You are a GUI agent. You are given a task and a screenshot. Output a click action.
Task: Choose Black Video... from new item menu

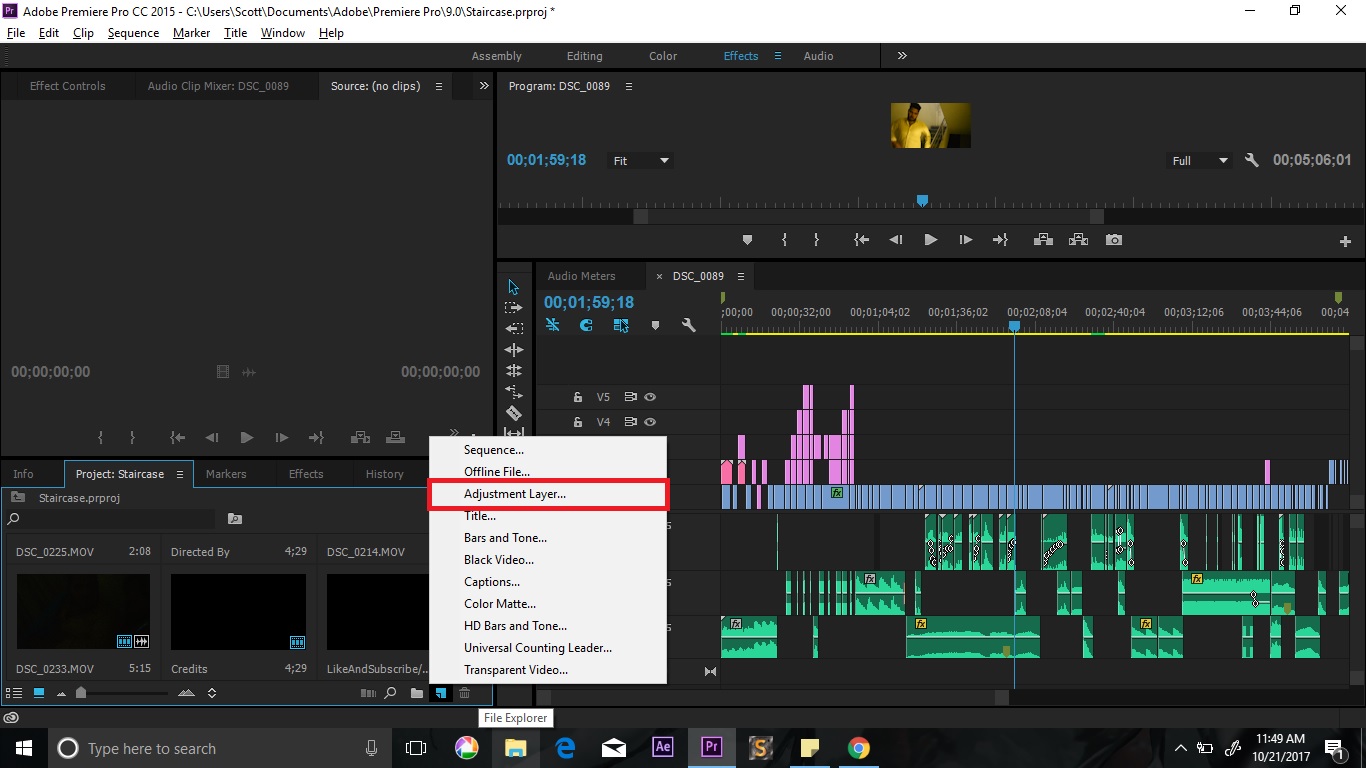coord(548,560)
